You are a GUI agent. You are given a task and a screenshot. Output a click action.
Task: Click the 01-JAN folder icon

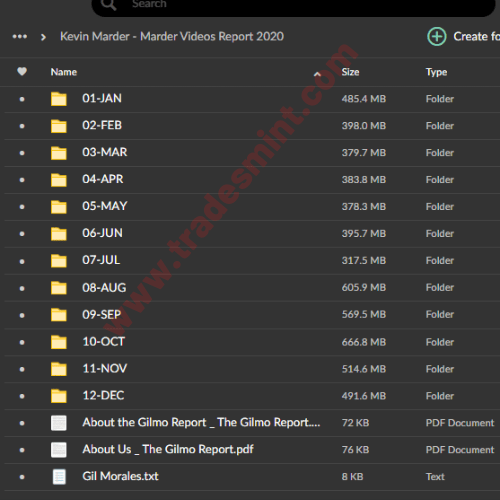tap(59, 99)
